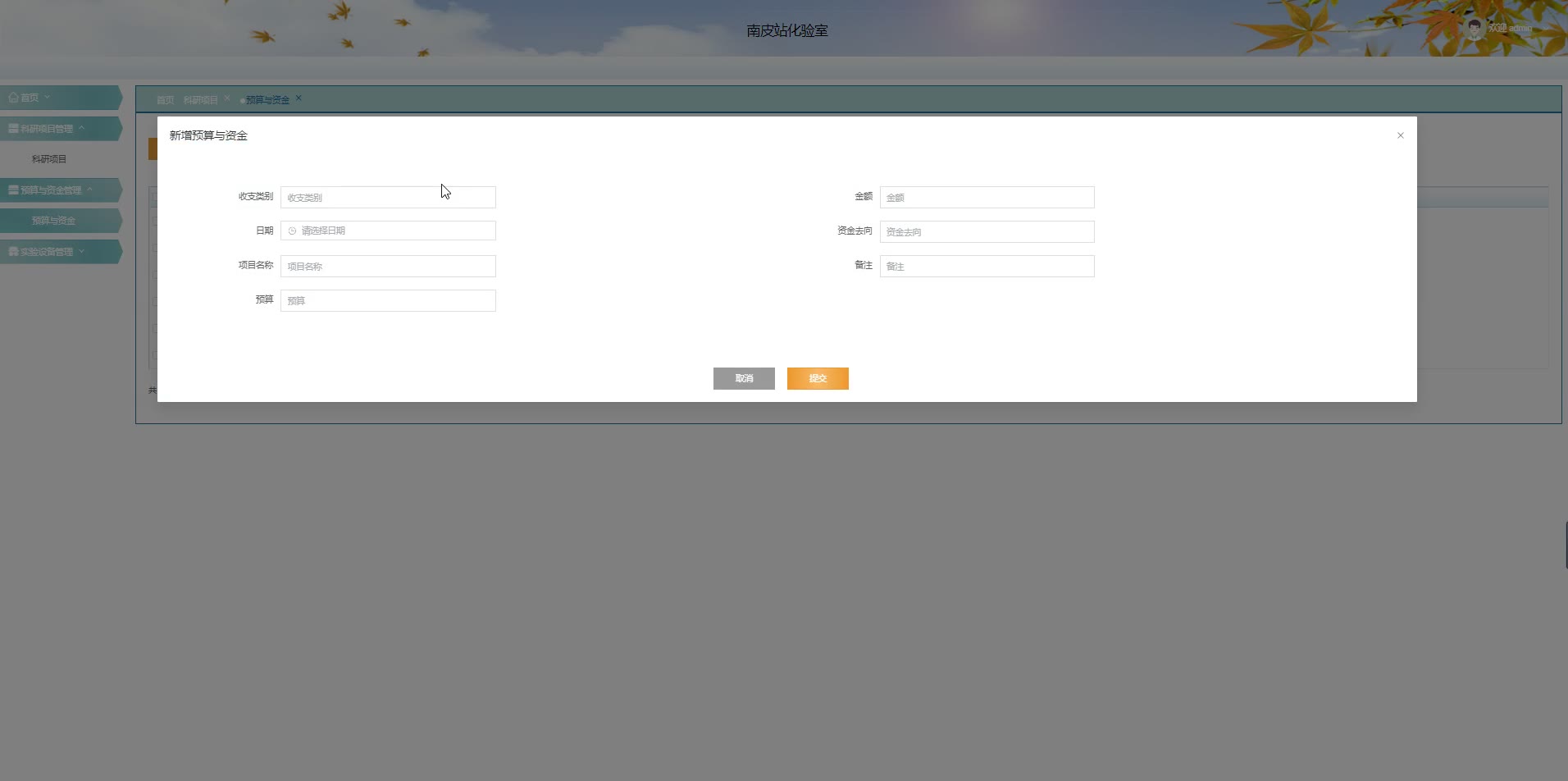Open 科研项目 in the sidebar
Image resolution: width=1568 pixels, height=781 pixels.
pyautogui.click(x=49, y=159)
